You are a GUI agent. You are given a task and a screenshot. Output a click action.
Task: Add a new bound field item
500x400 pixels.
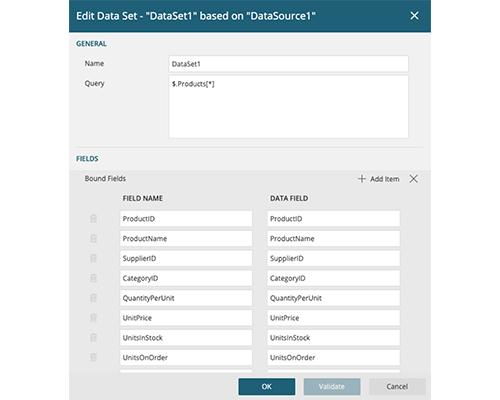(378, 179)
